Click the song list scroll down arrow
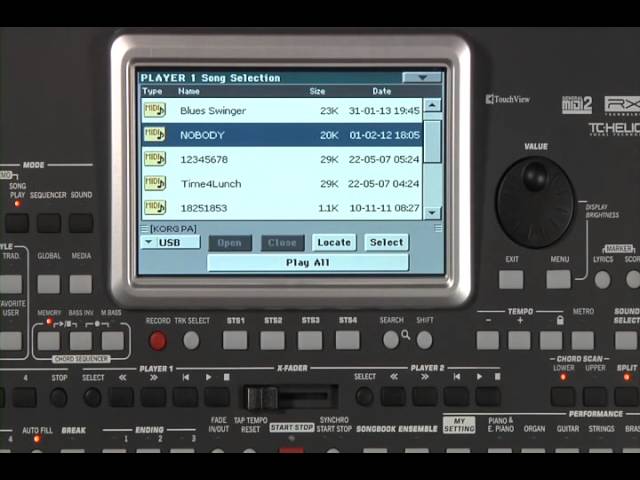Viewport: 640px width, 480px height. (x=432, y=213)
